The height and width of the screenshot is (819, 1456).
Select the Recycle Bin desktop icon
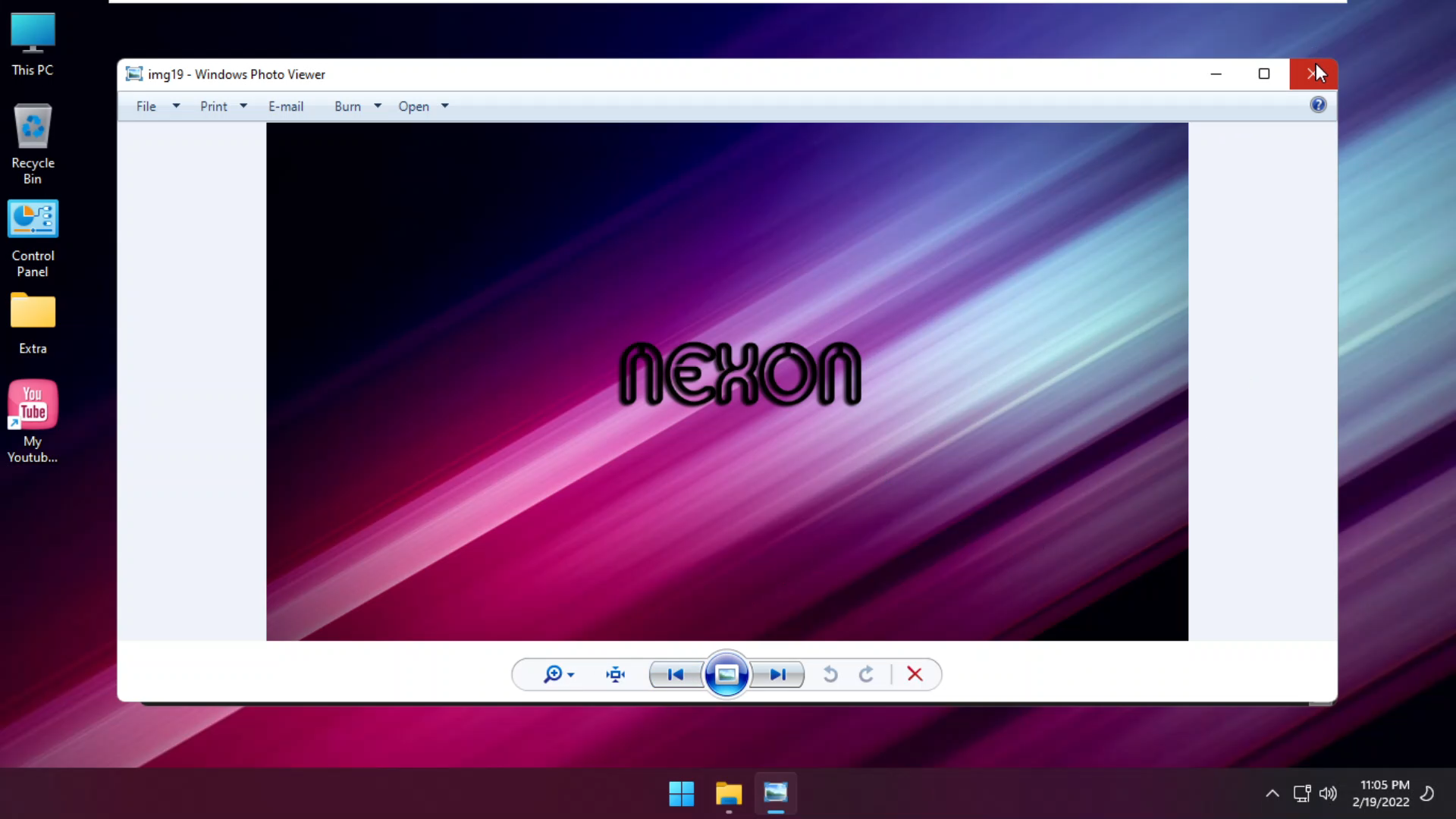click(x=33, y=144)
